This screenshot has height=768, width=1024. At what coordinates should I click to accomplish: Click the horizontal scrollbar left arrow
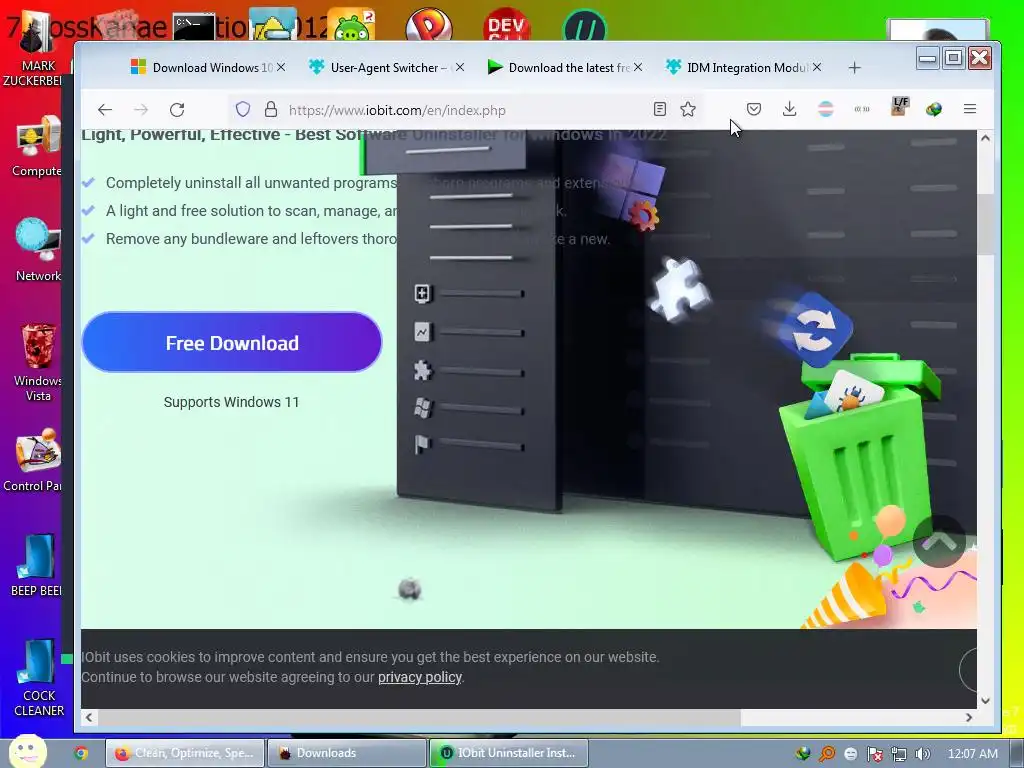point(89,718)
